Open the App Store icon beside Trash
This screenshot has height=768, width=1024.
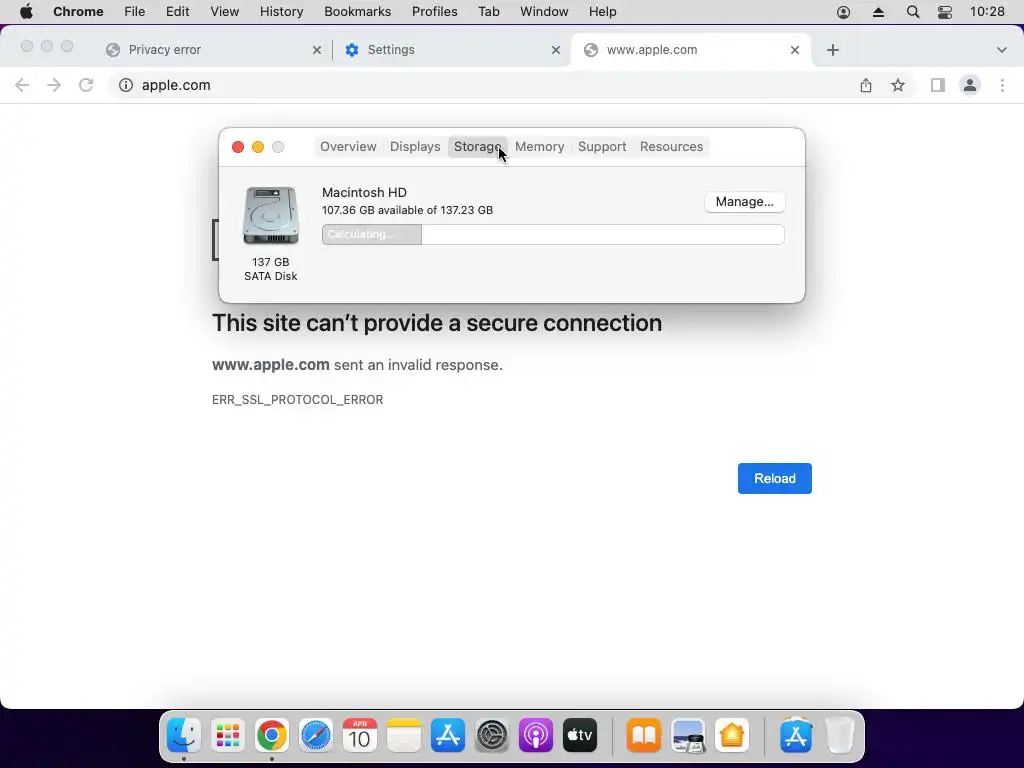(x=795, y=735)
